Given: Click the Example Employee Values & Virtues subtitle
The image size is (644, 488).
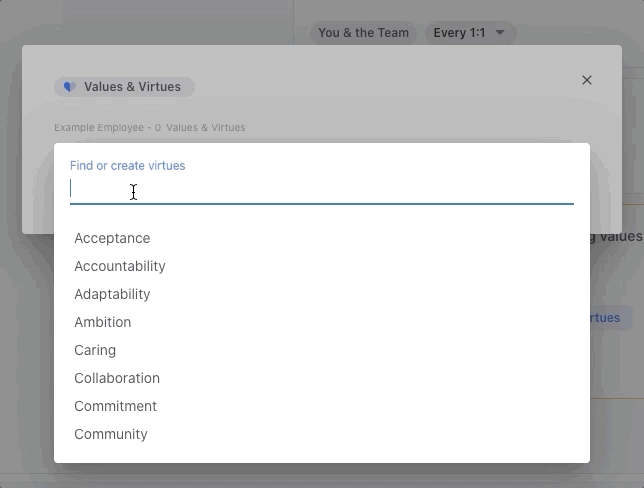Looking at the screenshot, I should (x=150, y=128).
